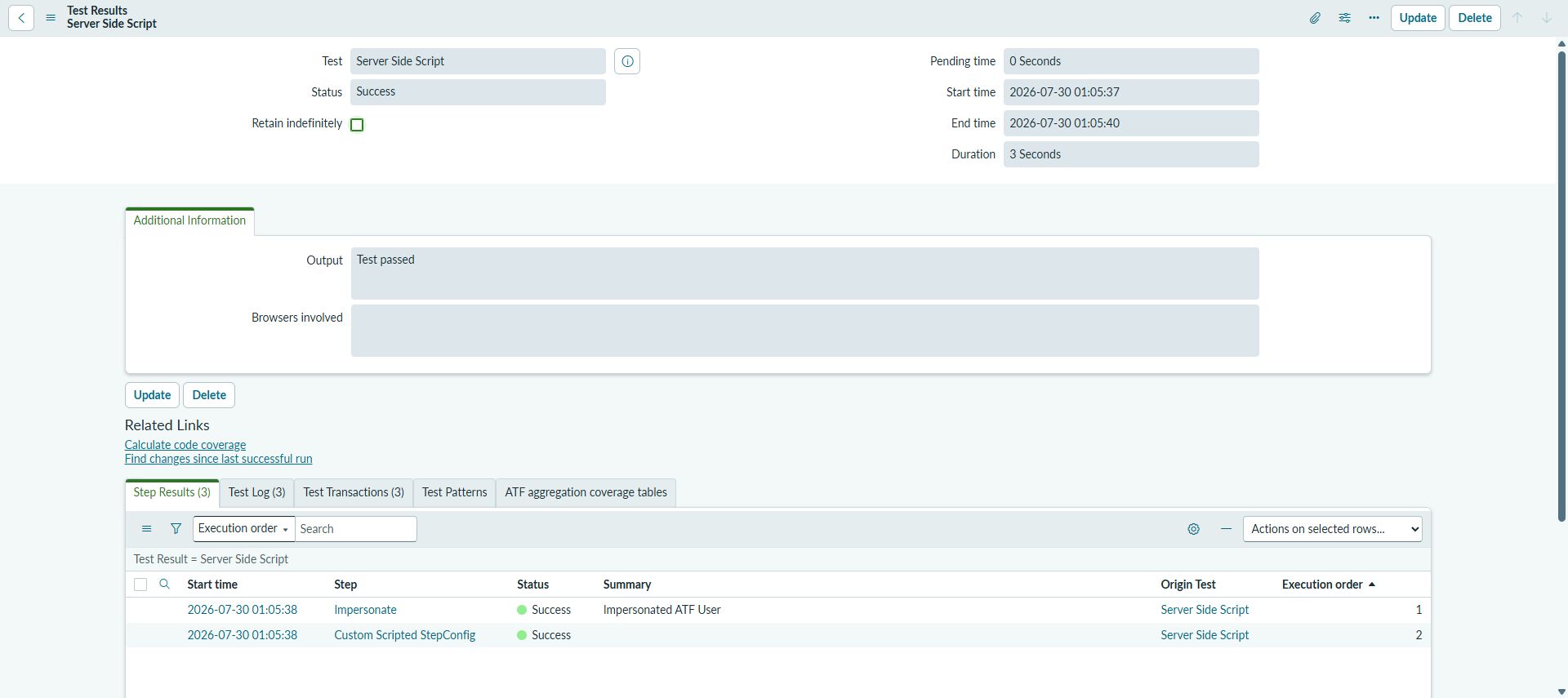This screenshot has height=698, width=1568.
Task: Click the Test Result = Server Side Script breadcrumb
Action: [x=211, y=559]
